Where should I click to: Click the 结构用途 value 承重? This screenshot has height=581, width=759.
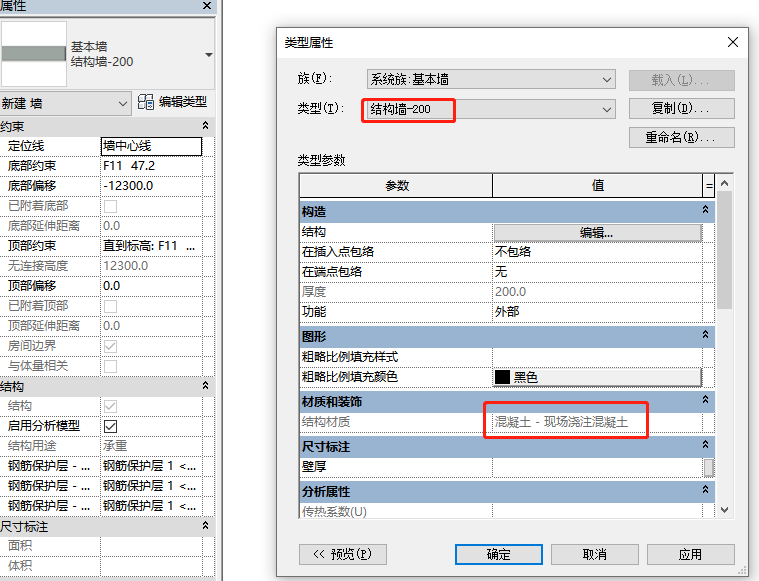click(x=151, y=446)
